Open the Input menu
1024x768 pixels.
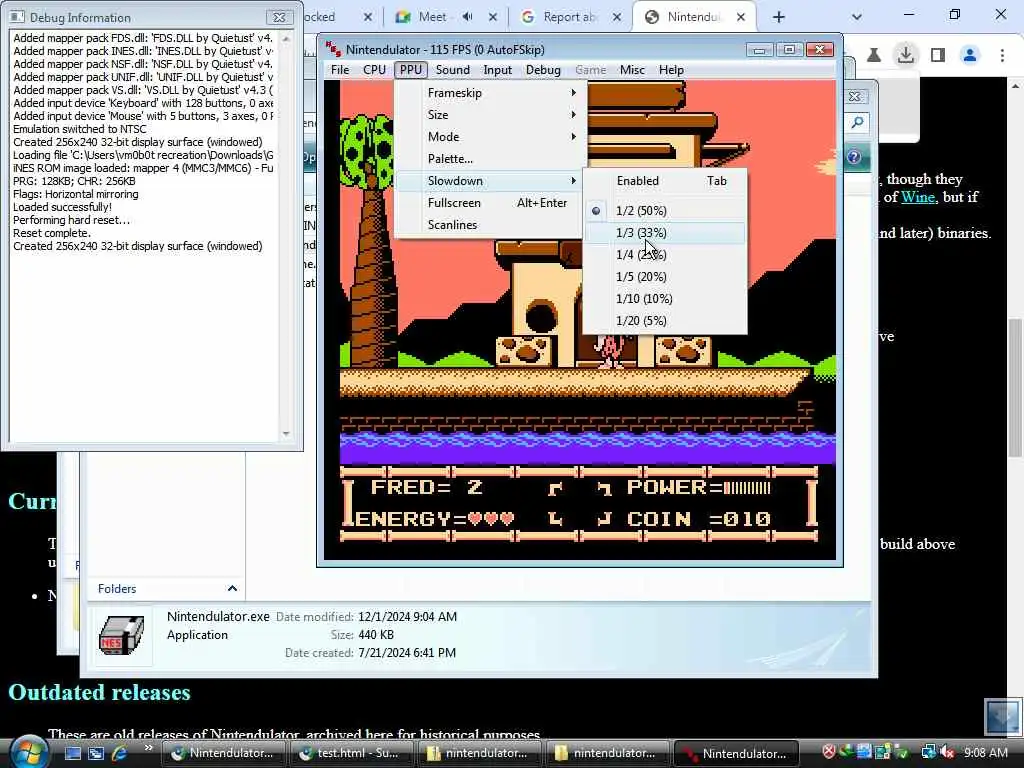click(498, 70)
